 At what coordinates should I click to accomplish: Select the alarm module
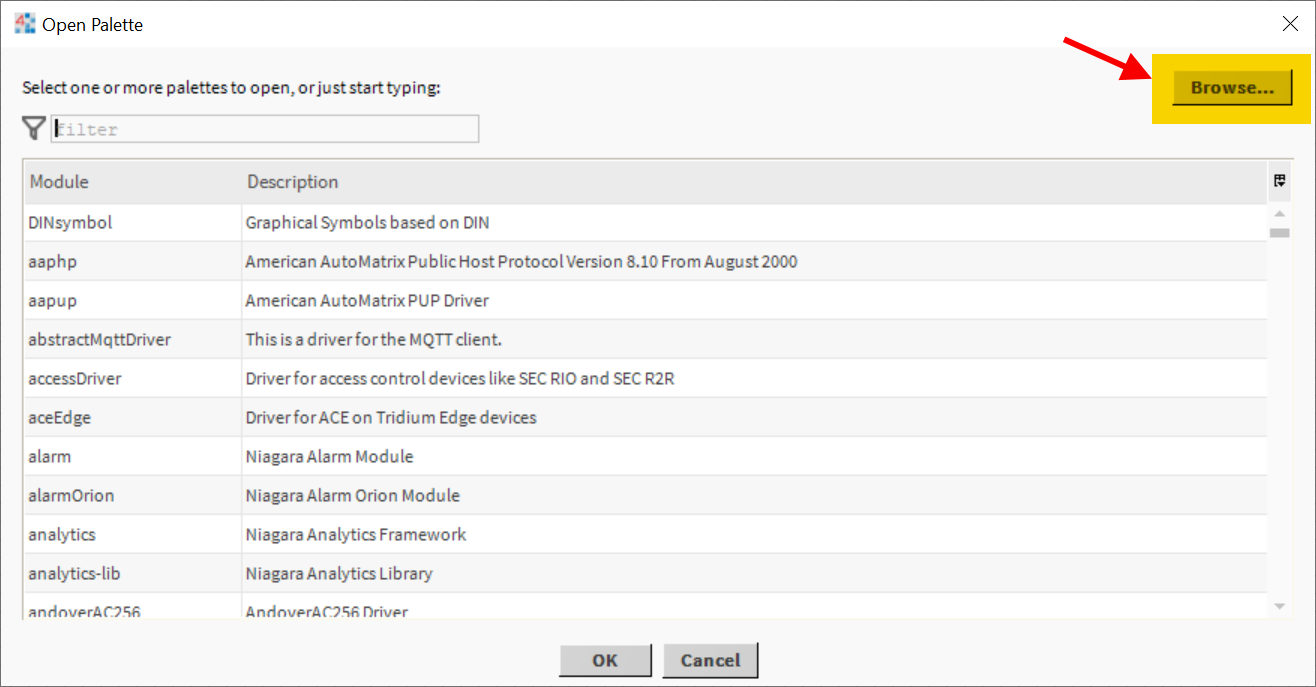click(49, 457)
